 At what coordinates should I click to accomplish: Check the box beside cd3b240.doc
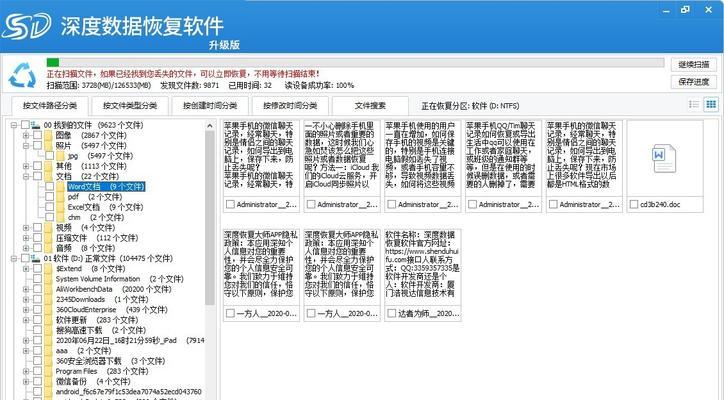point(634,204)
